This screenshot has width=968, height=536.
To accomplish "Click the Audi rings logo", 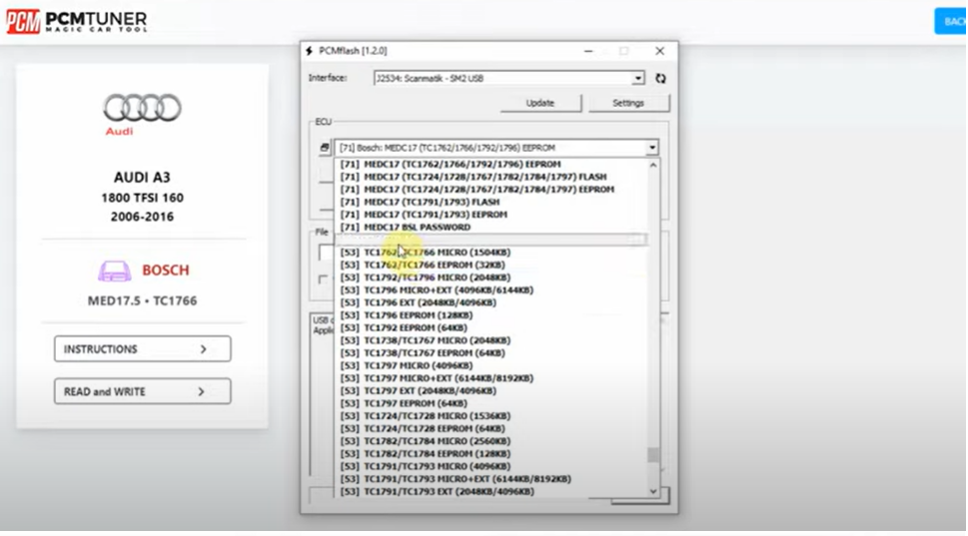I will [142, 108].
